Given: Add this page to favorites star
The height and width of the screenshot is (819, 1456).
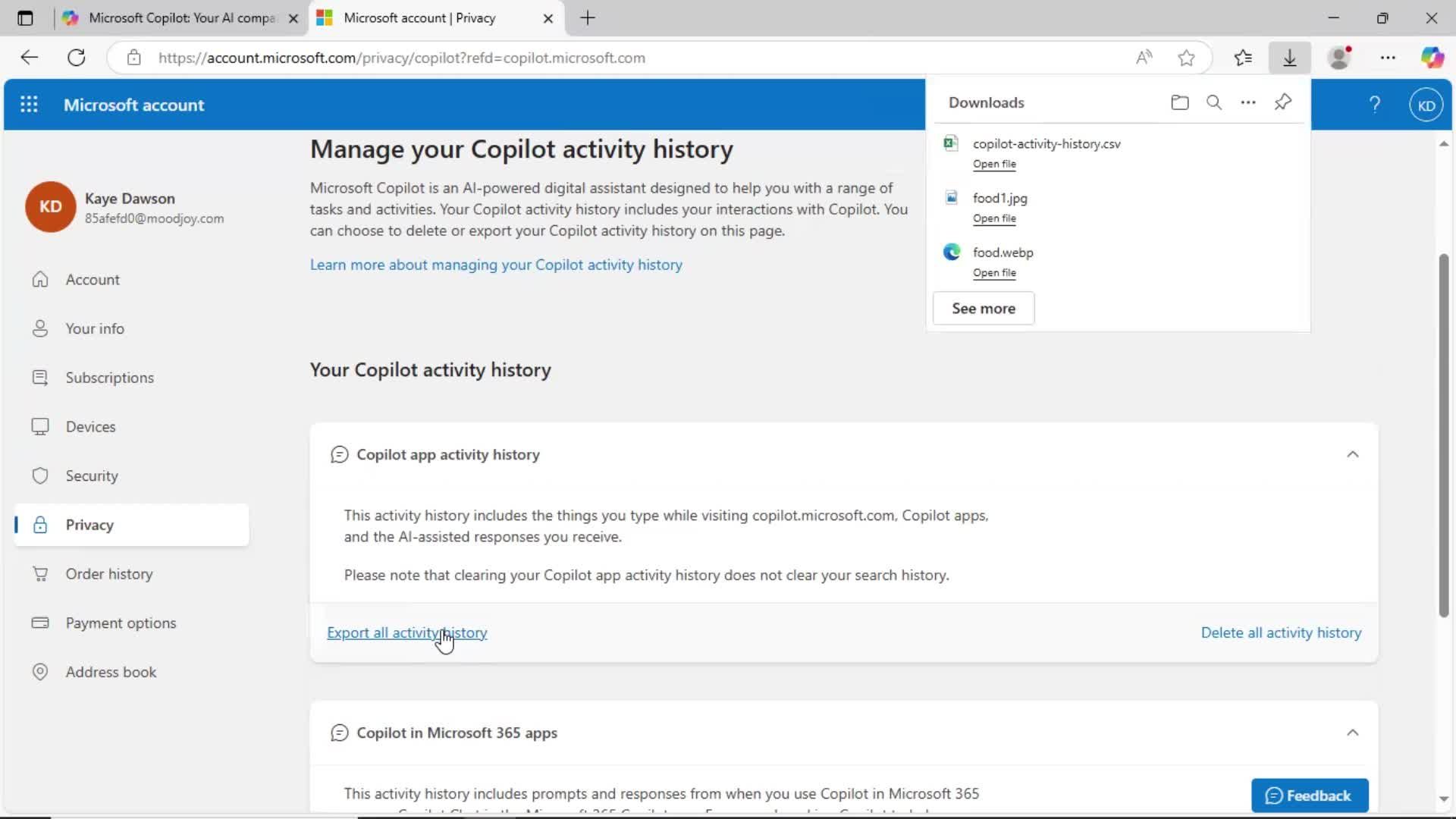Looking at the screenshot, I should (x=1187, y=58).
